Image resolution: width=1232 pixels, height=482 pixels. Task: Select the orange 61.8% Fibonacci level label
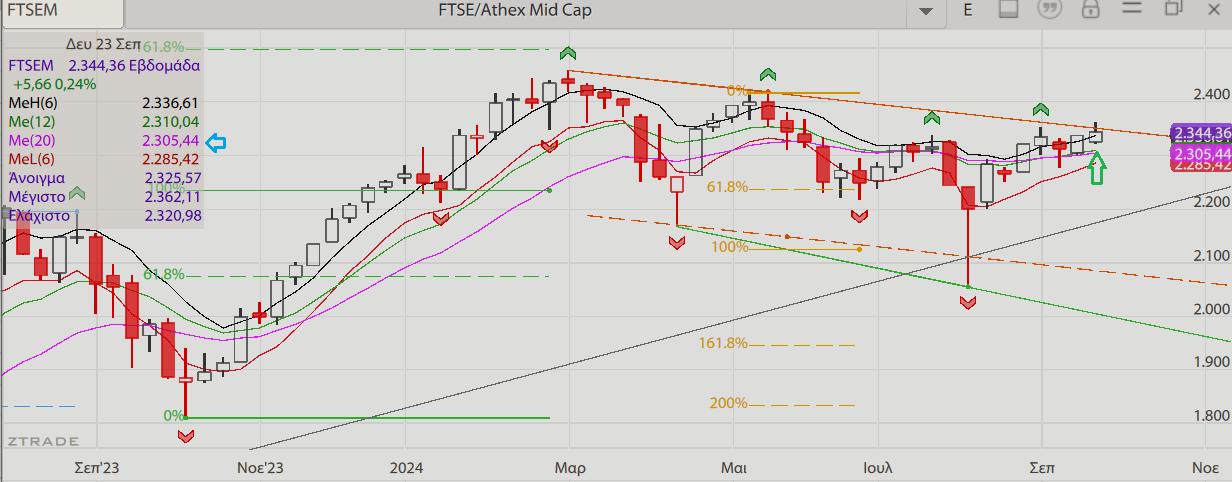pos(727,187)
